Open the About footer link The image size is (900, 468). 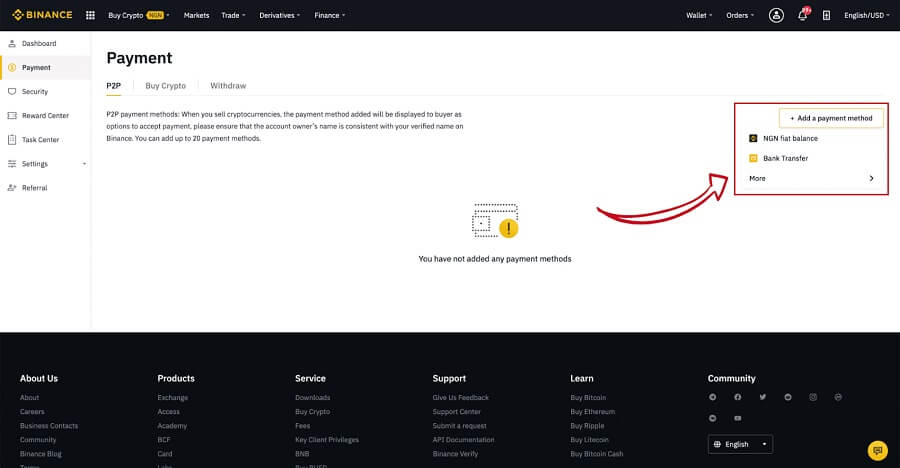click(x=29, y=397)
